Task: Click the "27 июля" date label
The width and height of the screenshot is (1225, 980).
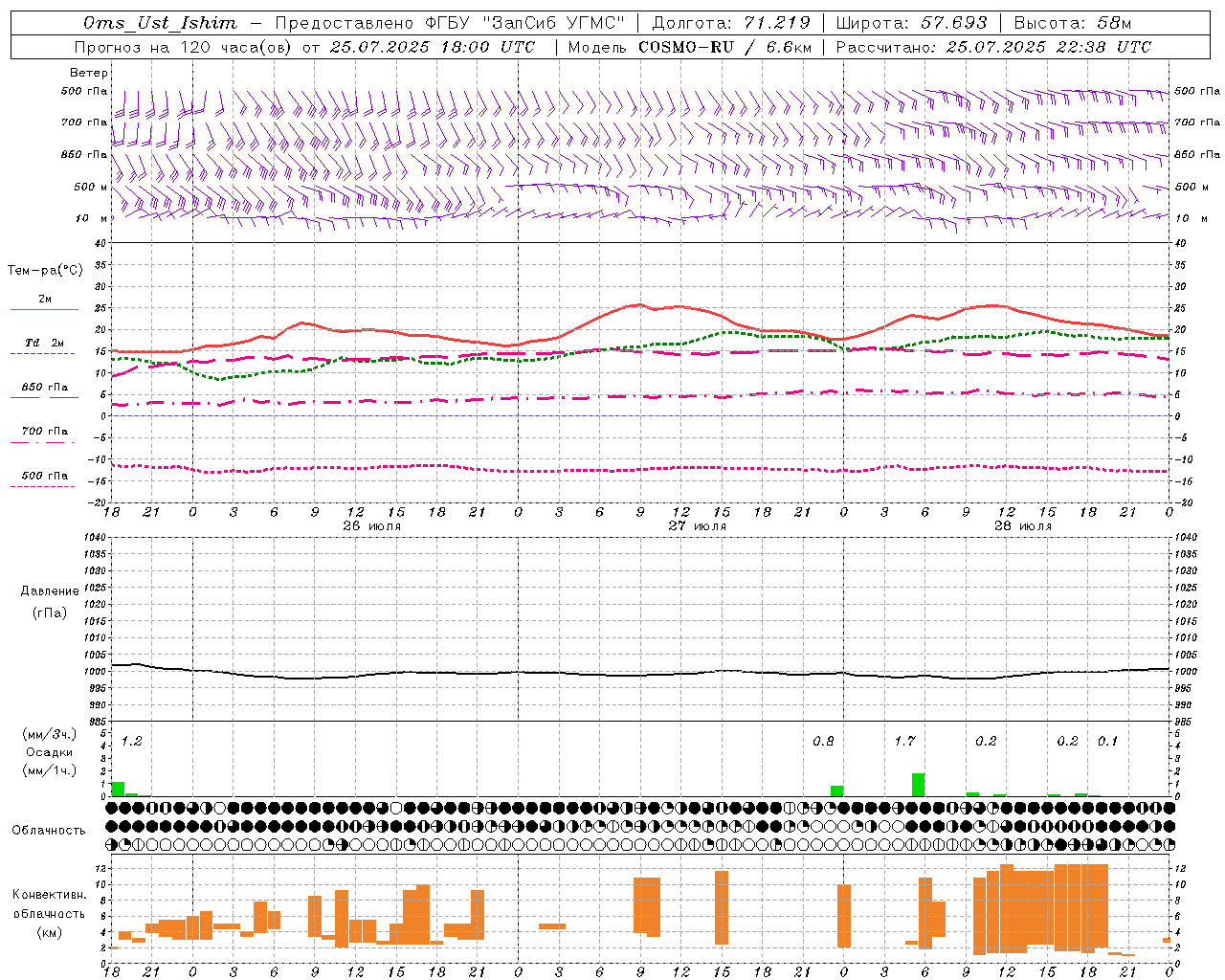Action: [697, 526]
